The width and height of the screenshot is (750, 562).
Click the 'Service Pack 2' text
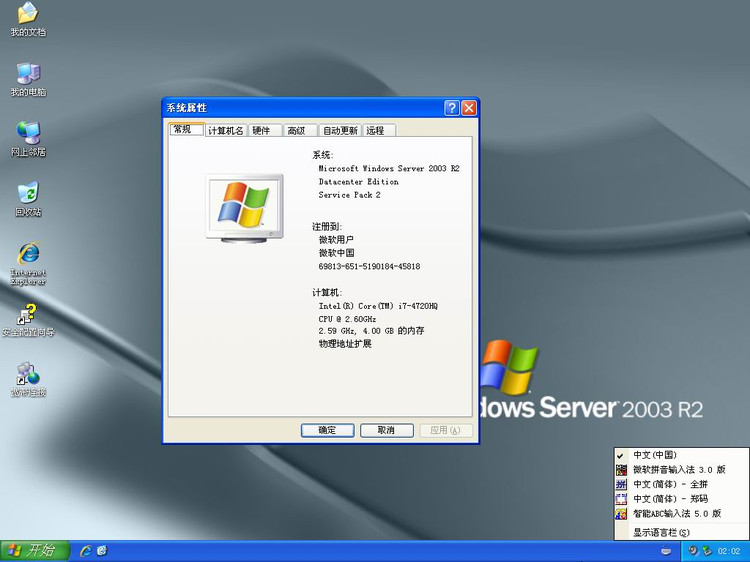point(349,195)
